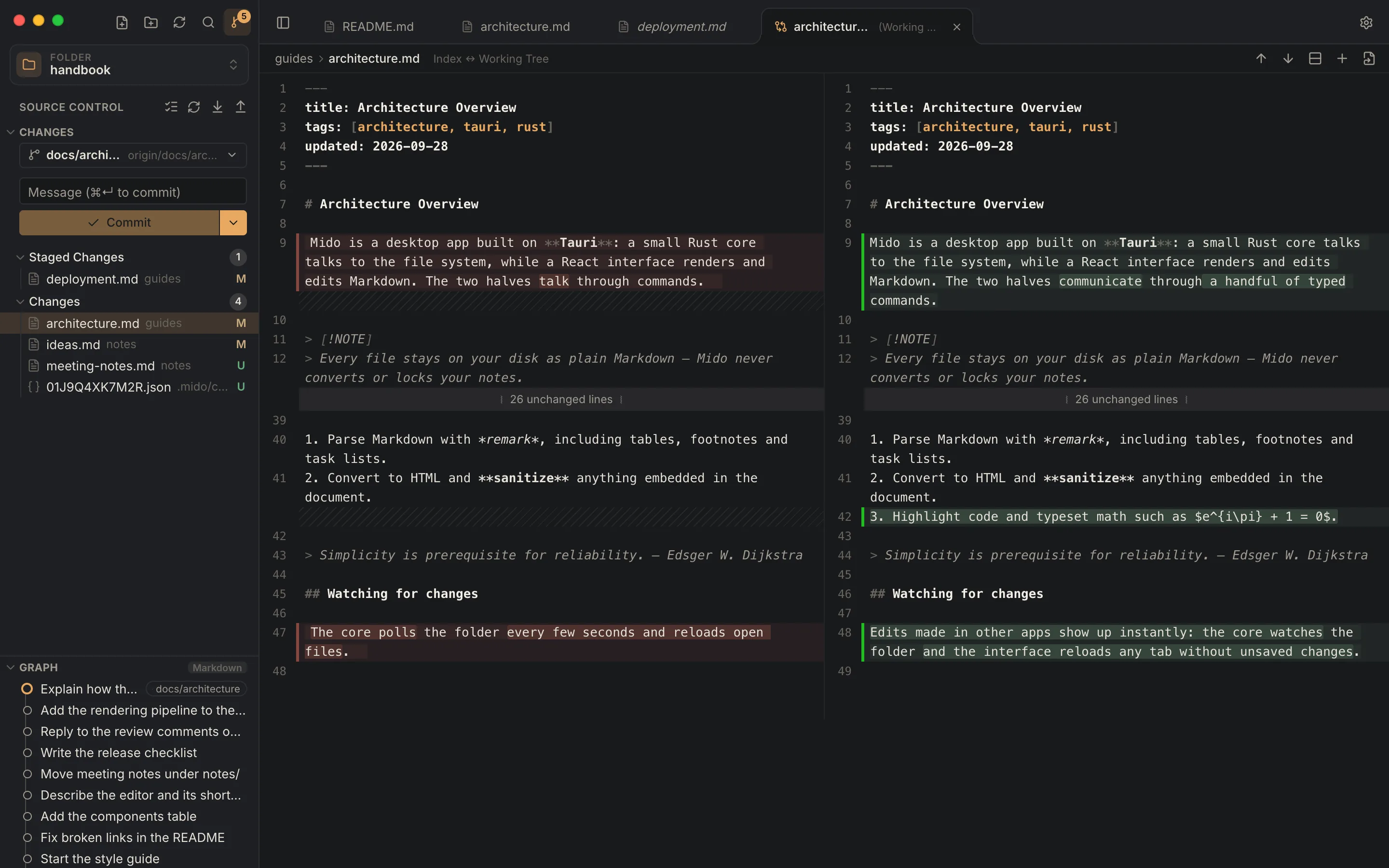Open the handbook folder switcher
The width and height of the screenshot is (1389, 868).
(x=129, y=64)
